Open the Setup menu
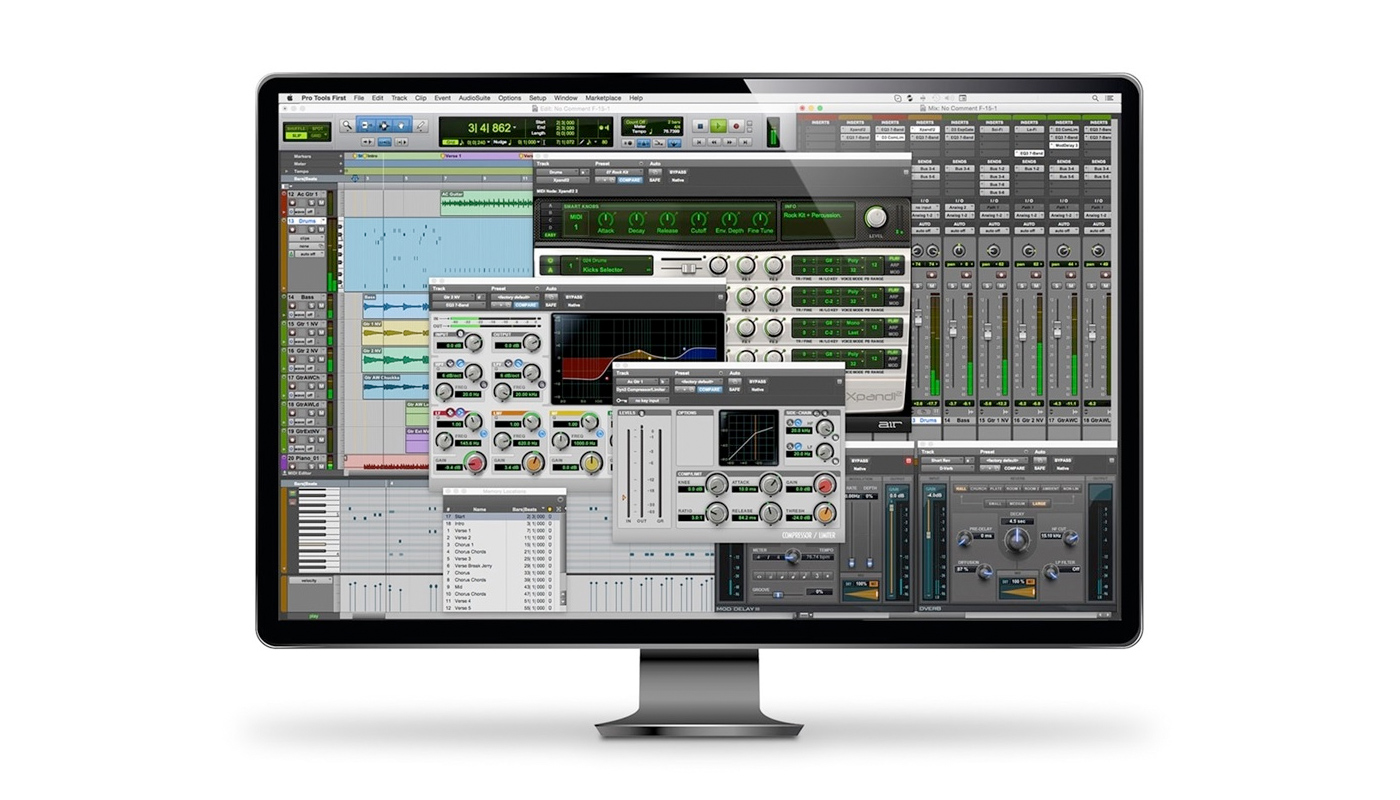This screenshot has width=1400, height=800. click(x=537, y=98)
